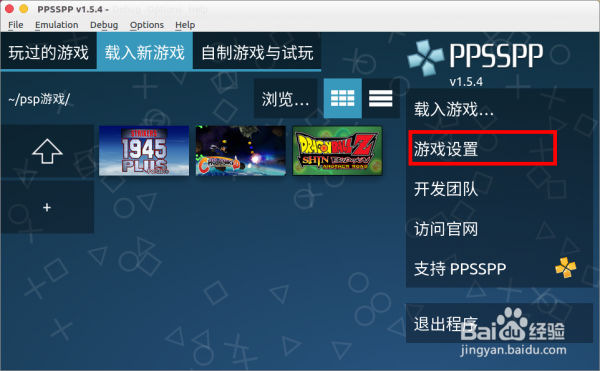Click the 浏览... browse button
Image resolution: width=600 pixels, height=371 pixels.
coord(285,99)
